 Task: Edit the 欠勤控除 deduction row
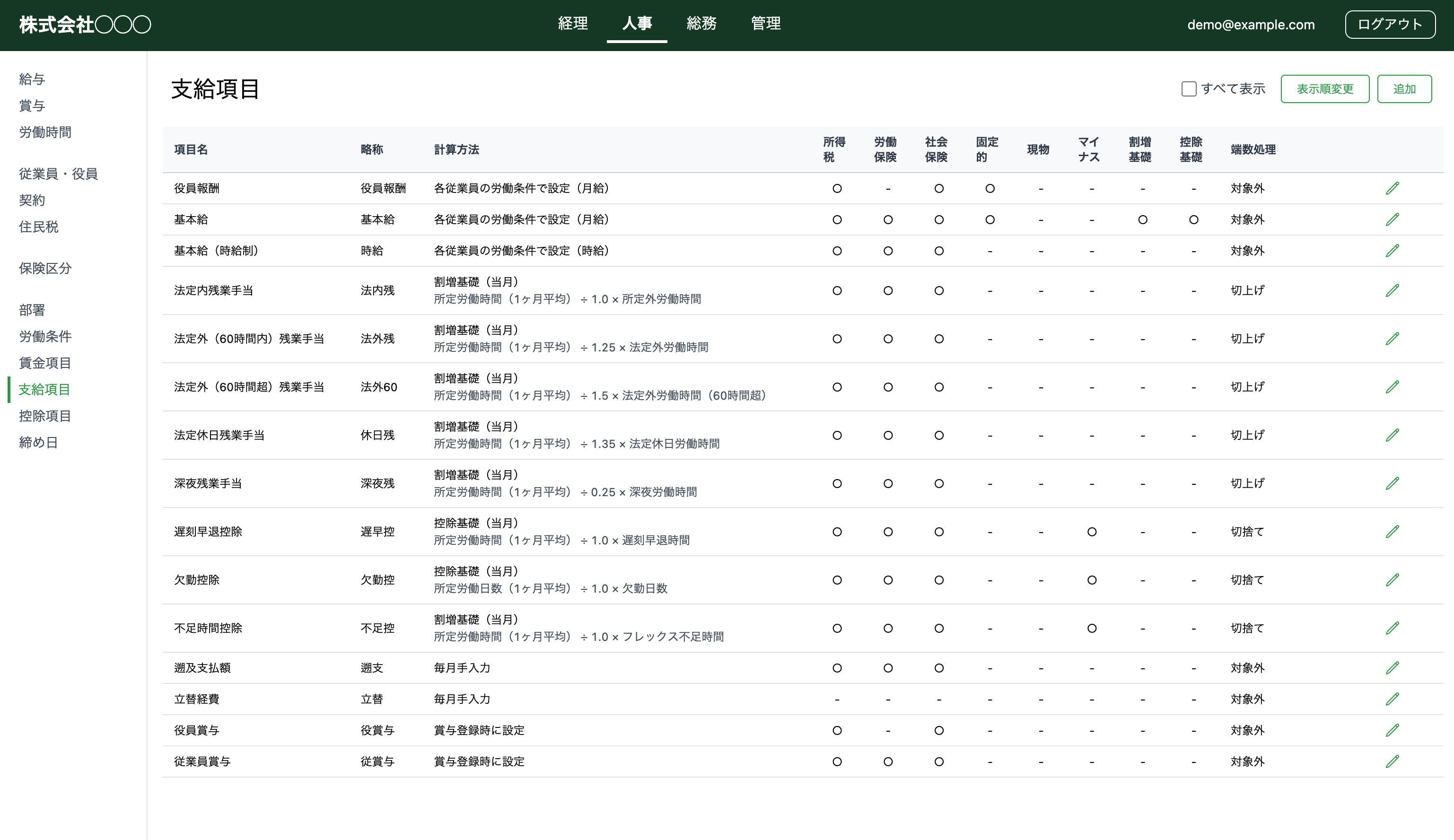click(1394, 579)
